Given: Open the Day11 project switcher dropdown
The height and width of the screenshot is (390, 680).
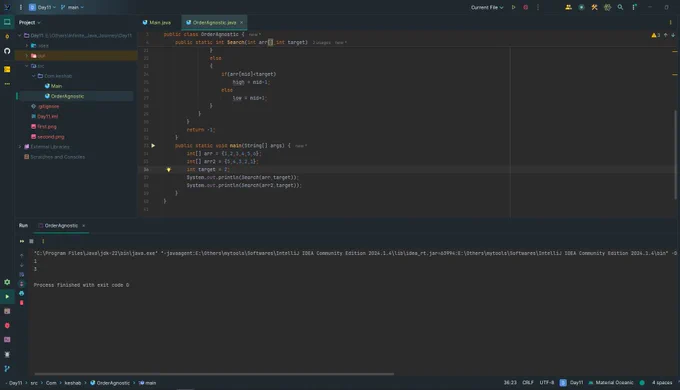Looking at the screenshot, I should (x=42, y=7).
